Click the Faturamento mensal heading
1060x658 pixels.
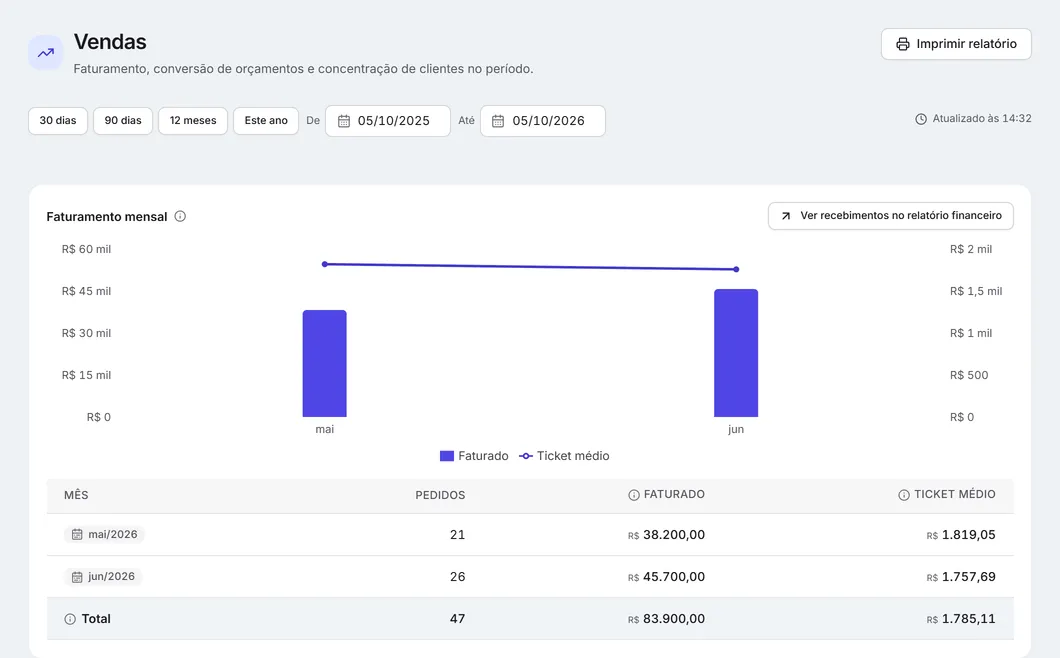(107, 216)
